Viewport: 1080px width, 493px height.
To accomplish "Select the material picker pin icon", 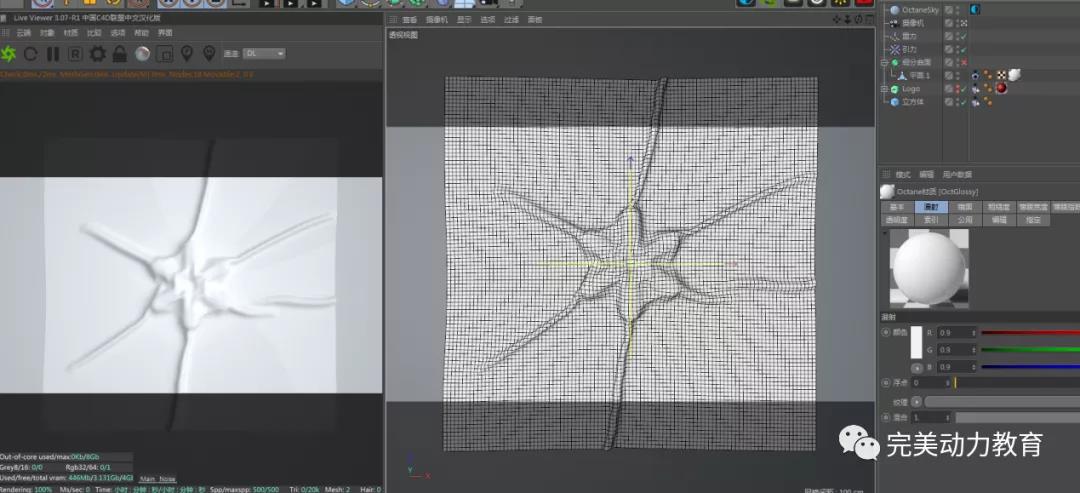I will (209, 53).
